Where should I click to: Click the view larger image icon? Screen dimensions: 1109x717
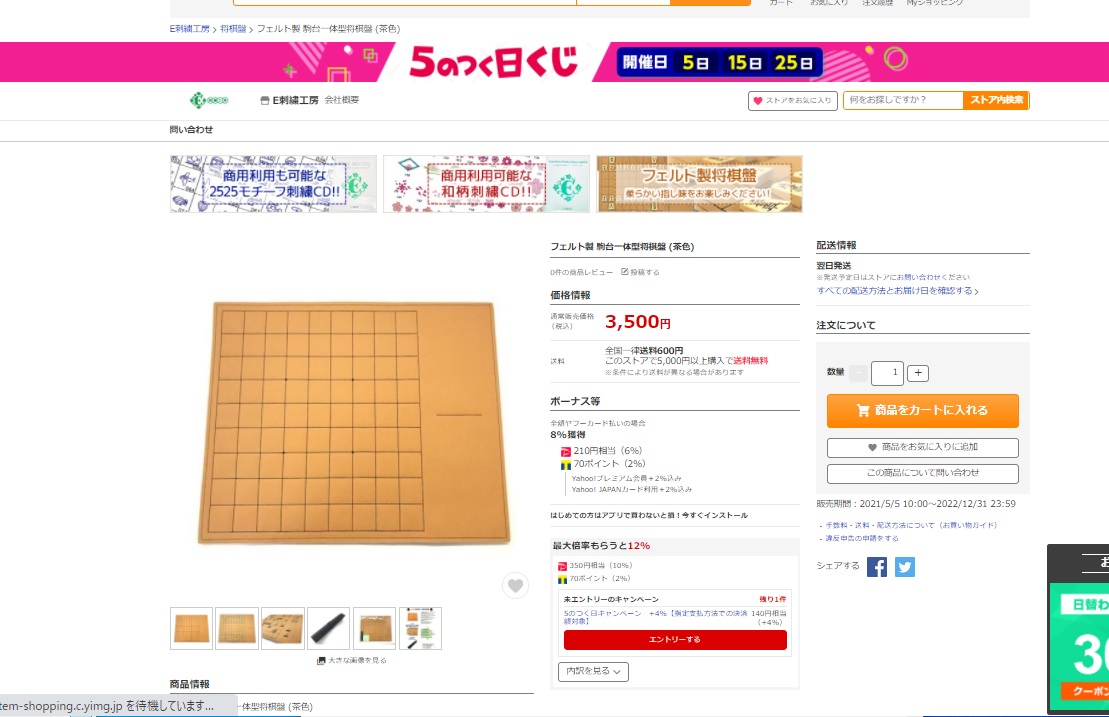coord(320,660)
